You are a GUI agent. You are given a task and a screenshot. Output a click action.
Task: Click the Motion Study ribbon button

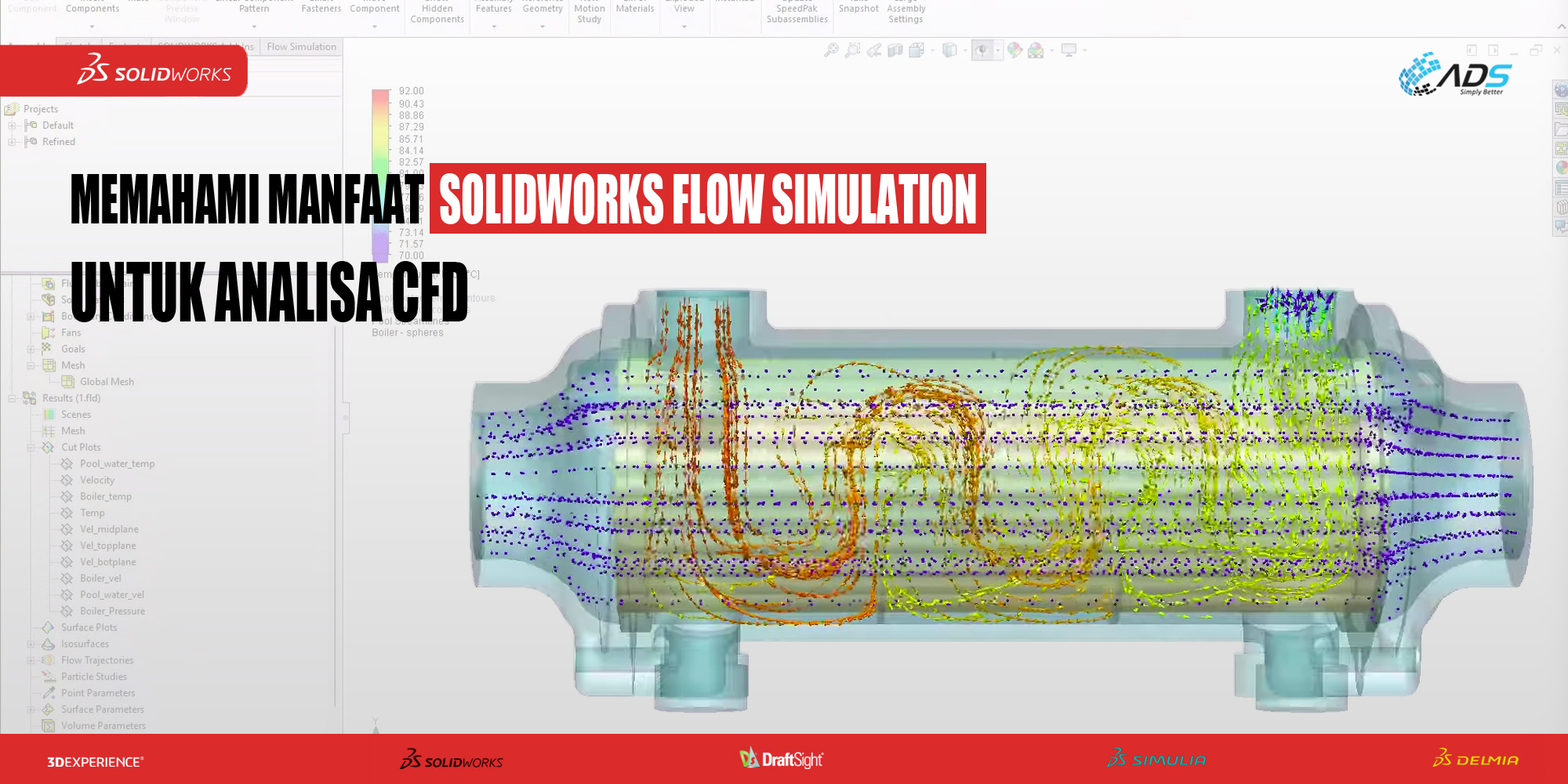[x=589, y=13]
